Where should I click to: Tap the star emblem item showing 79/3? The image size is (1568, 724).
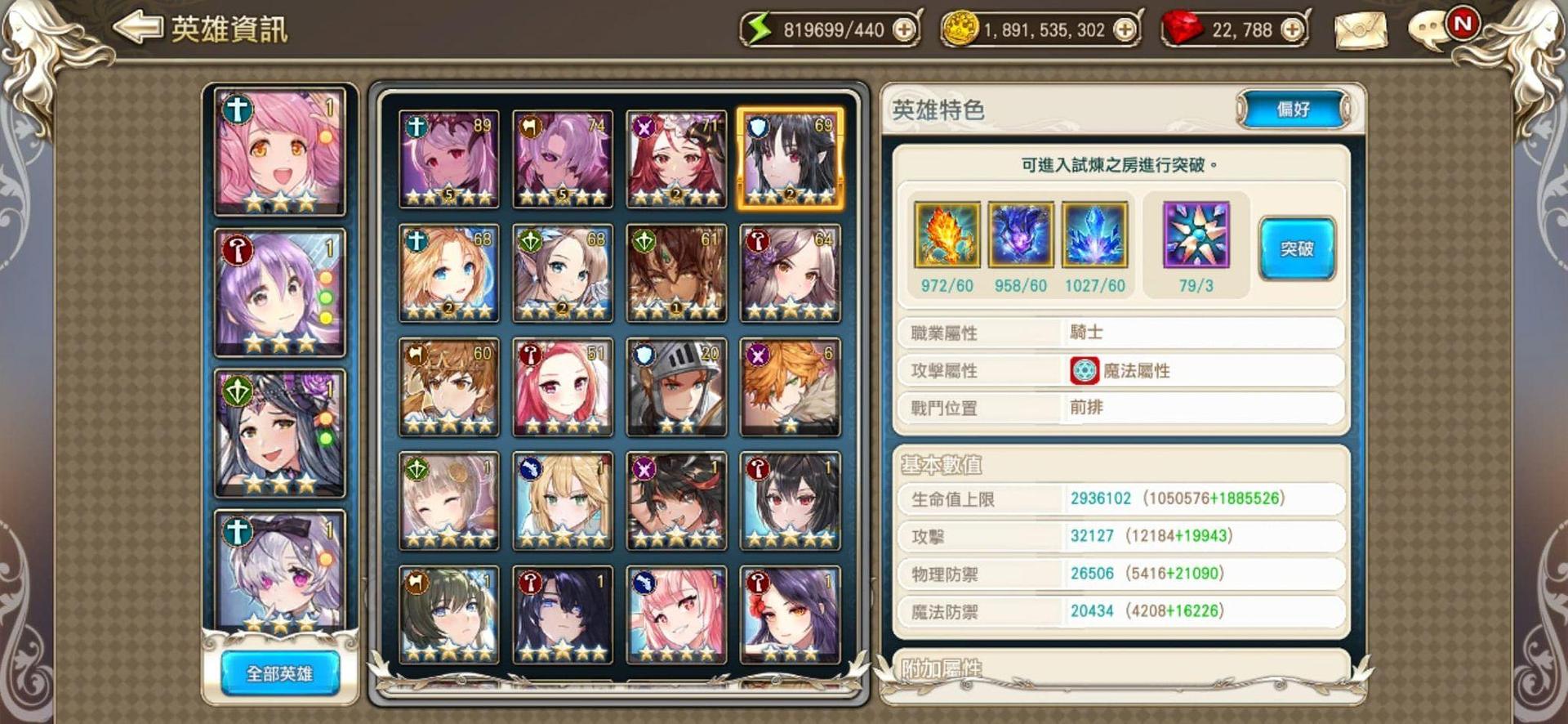pyautogui.click(x=1196, y=235)
